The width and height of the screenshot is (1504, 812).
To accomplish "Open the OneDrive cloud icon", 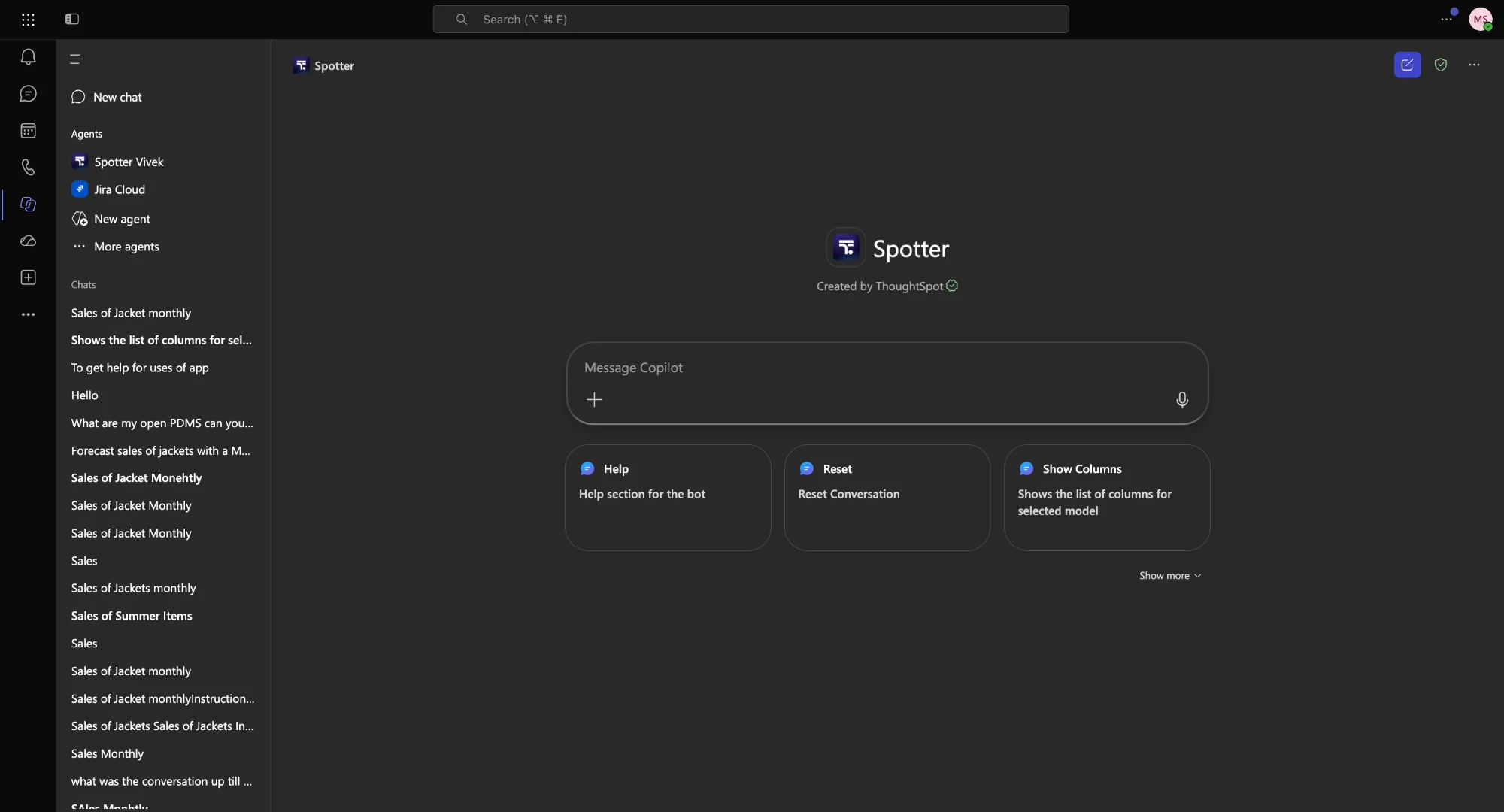I will tap(28, 241).
